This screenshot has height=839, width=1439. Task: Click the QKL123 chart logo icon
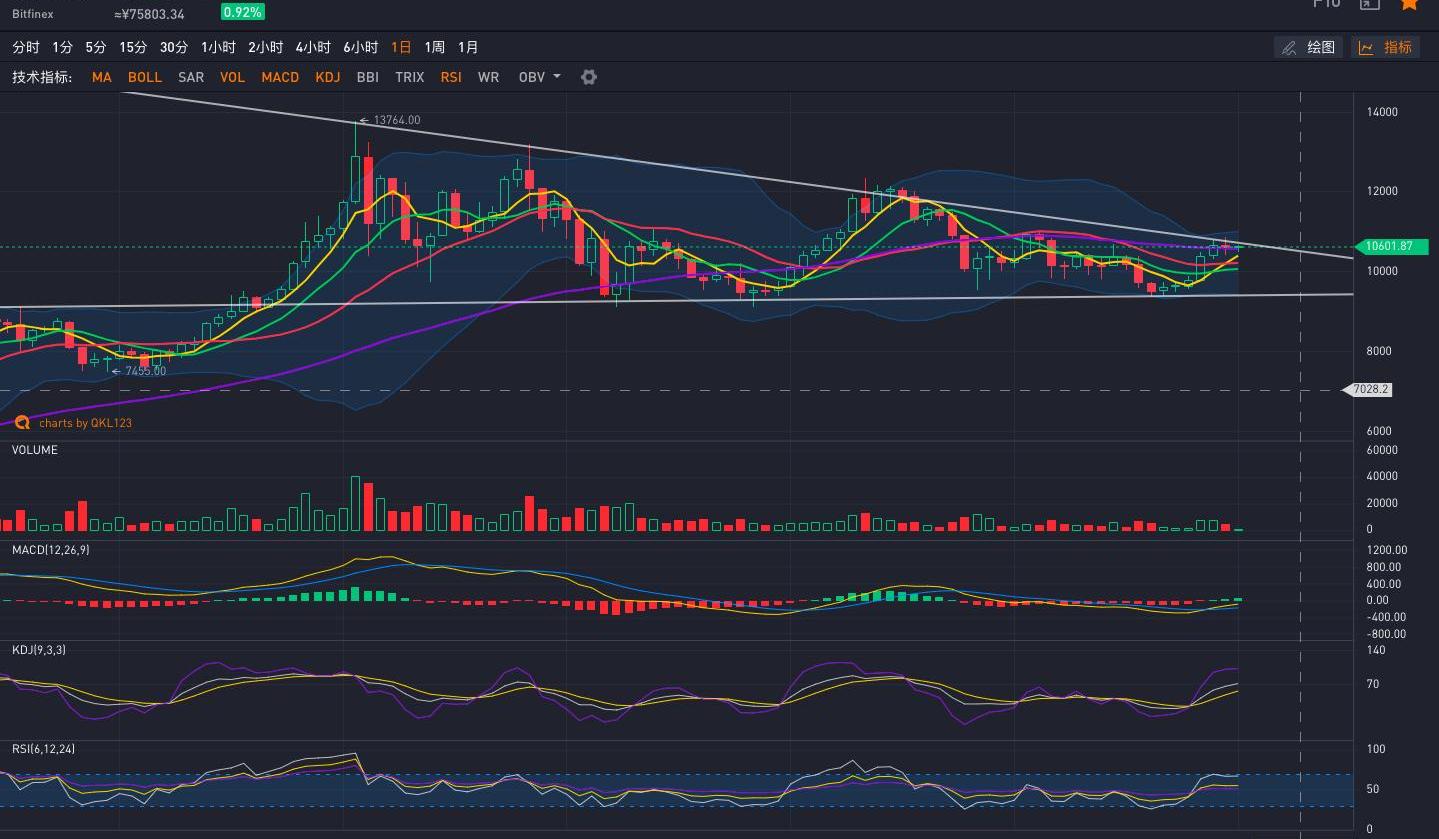pos(22,423)
